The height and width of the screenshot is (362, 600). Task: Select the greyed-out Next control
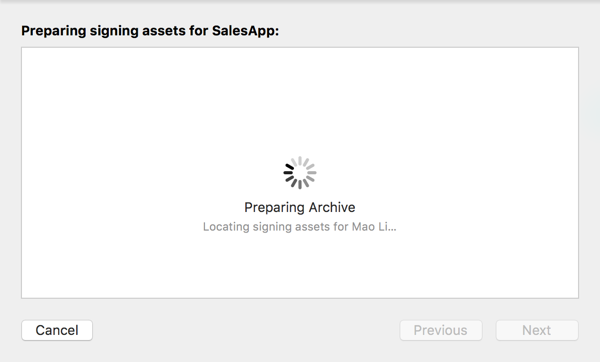(x=537, y=330)
